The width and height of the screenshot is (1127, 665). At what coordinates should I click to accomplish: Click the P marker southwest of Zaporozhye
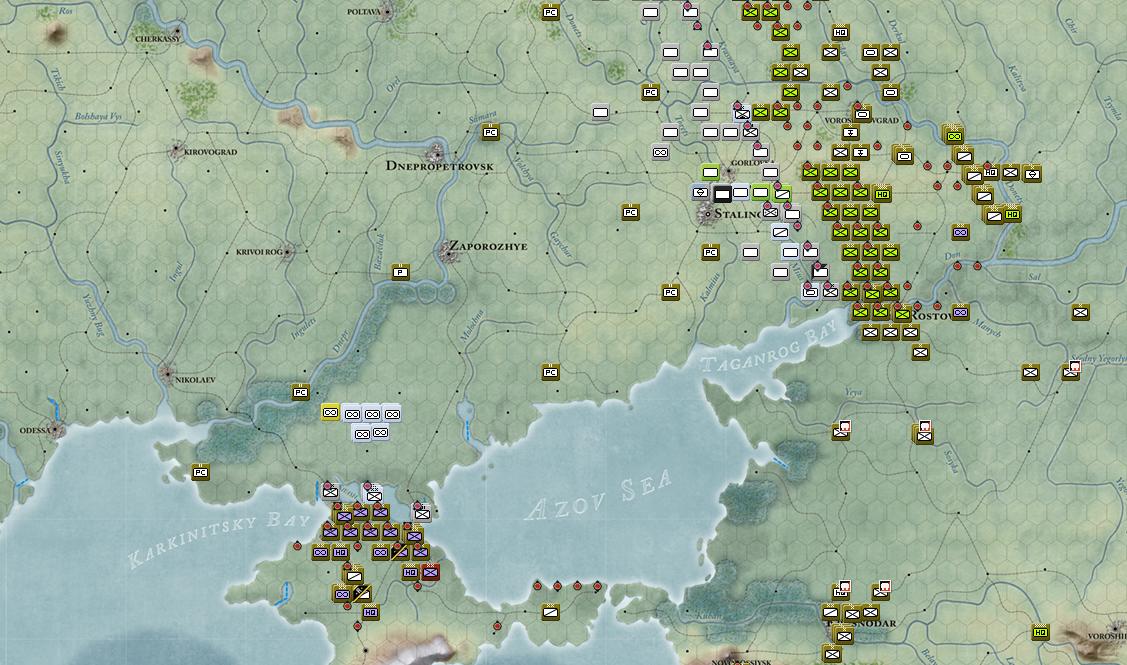click(x=400, y=272)
